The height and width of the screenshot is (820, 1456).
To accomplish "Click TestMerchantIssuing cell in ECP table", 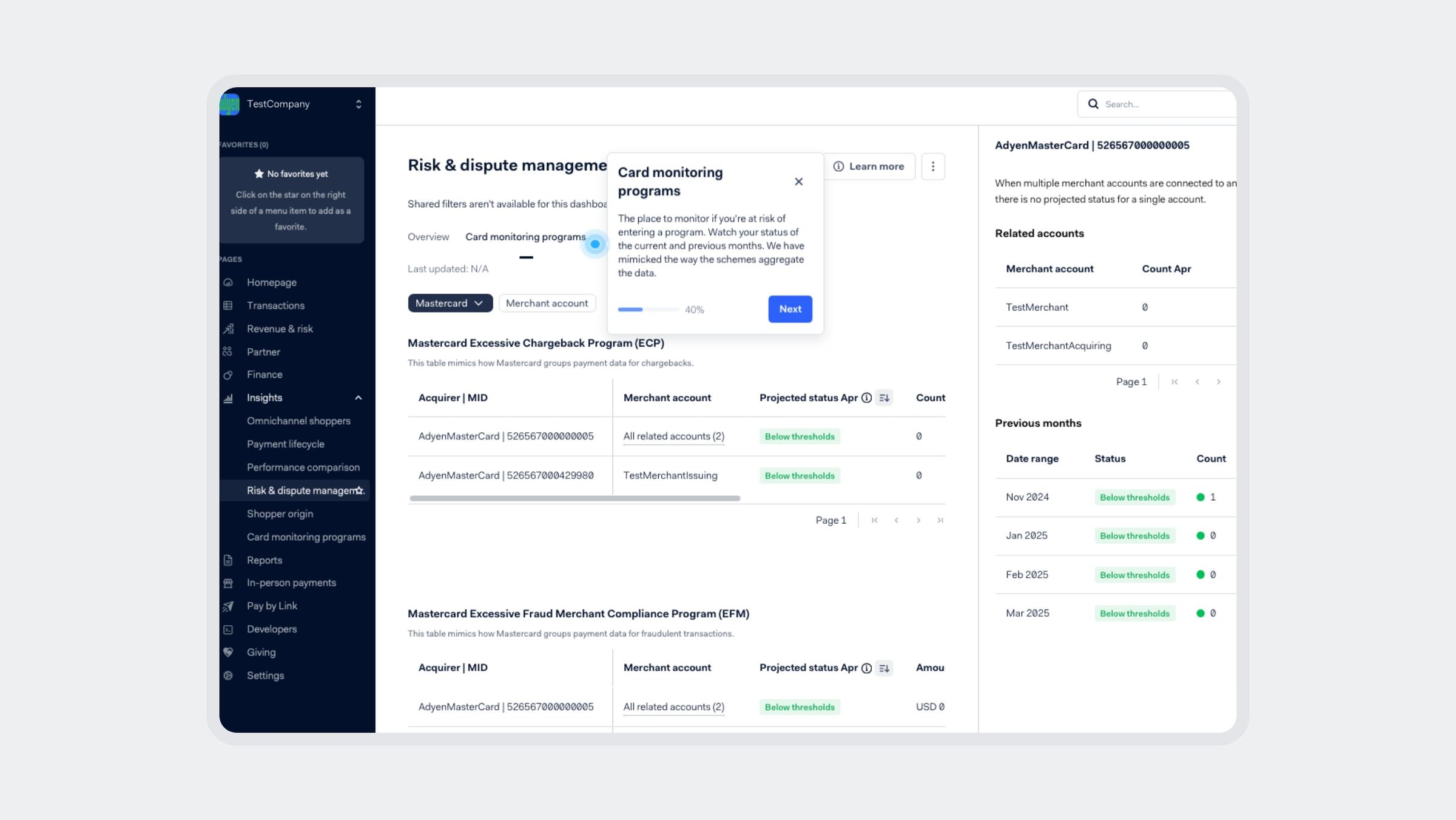I will [670, 475].
